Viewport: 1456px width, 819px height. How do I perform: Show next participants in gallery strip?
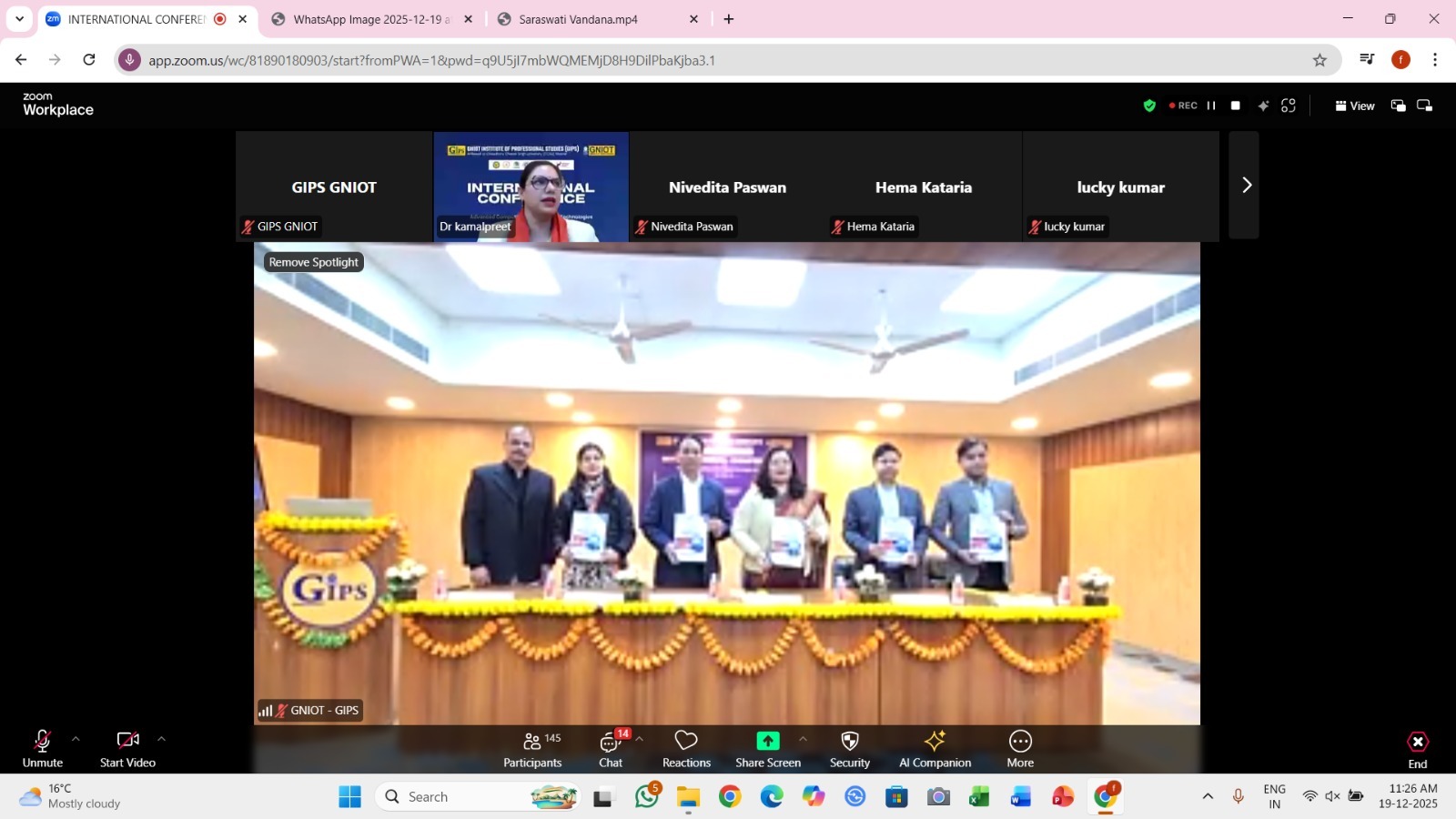tap(1246, 186)
